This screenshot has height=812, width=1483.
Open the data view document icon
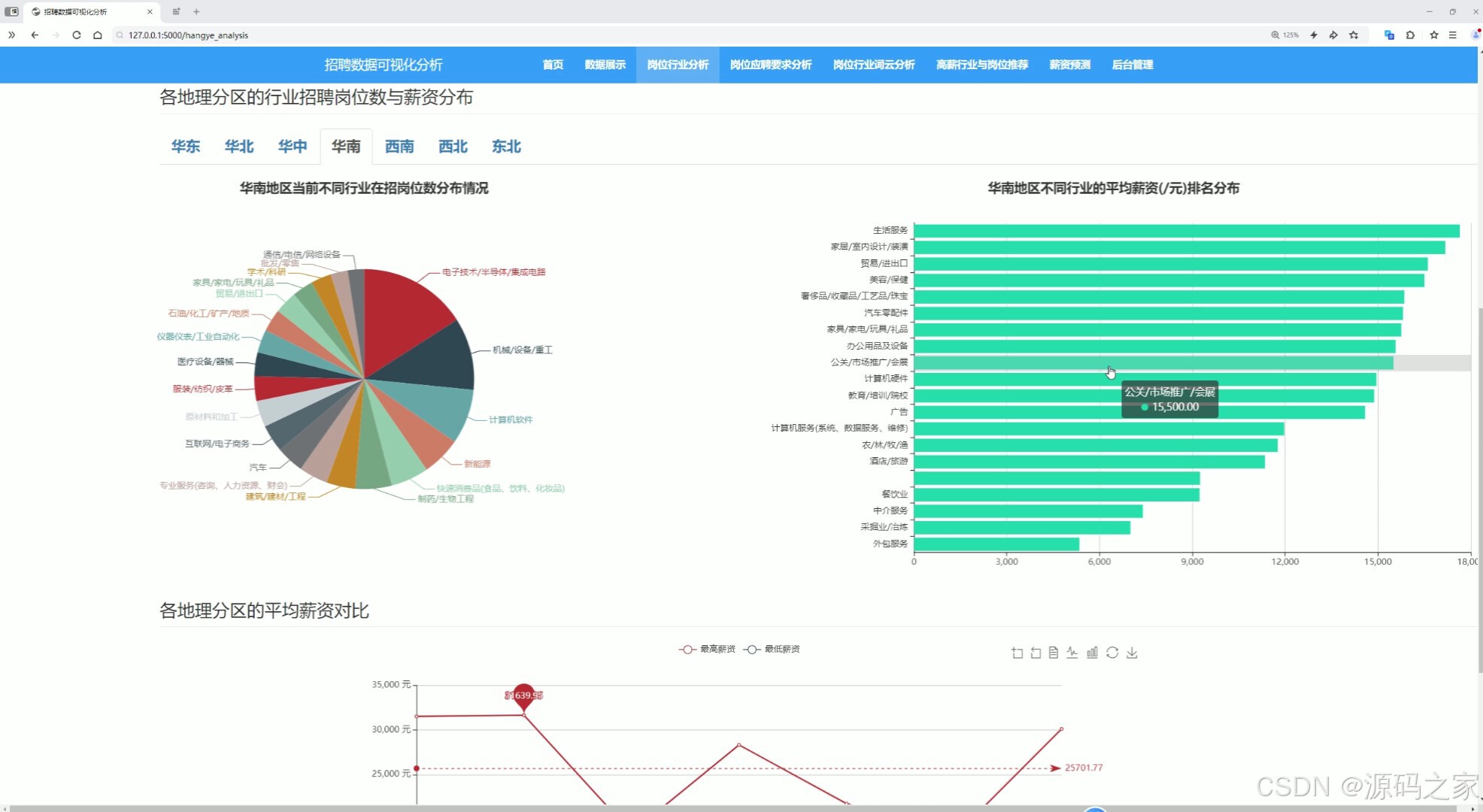pos(1054,653)
